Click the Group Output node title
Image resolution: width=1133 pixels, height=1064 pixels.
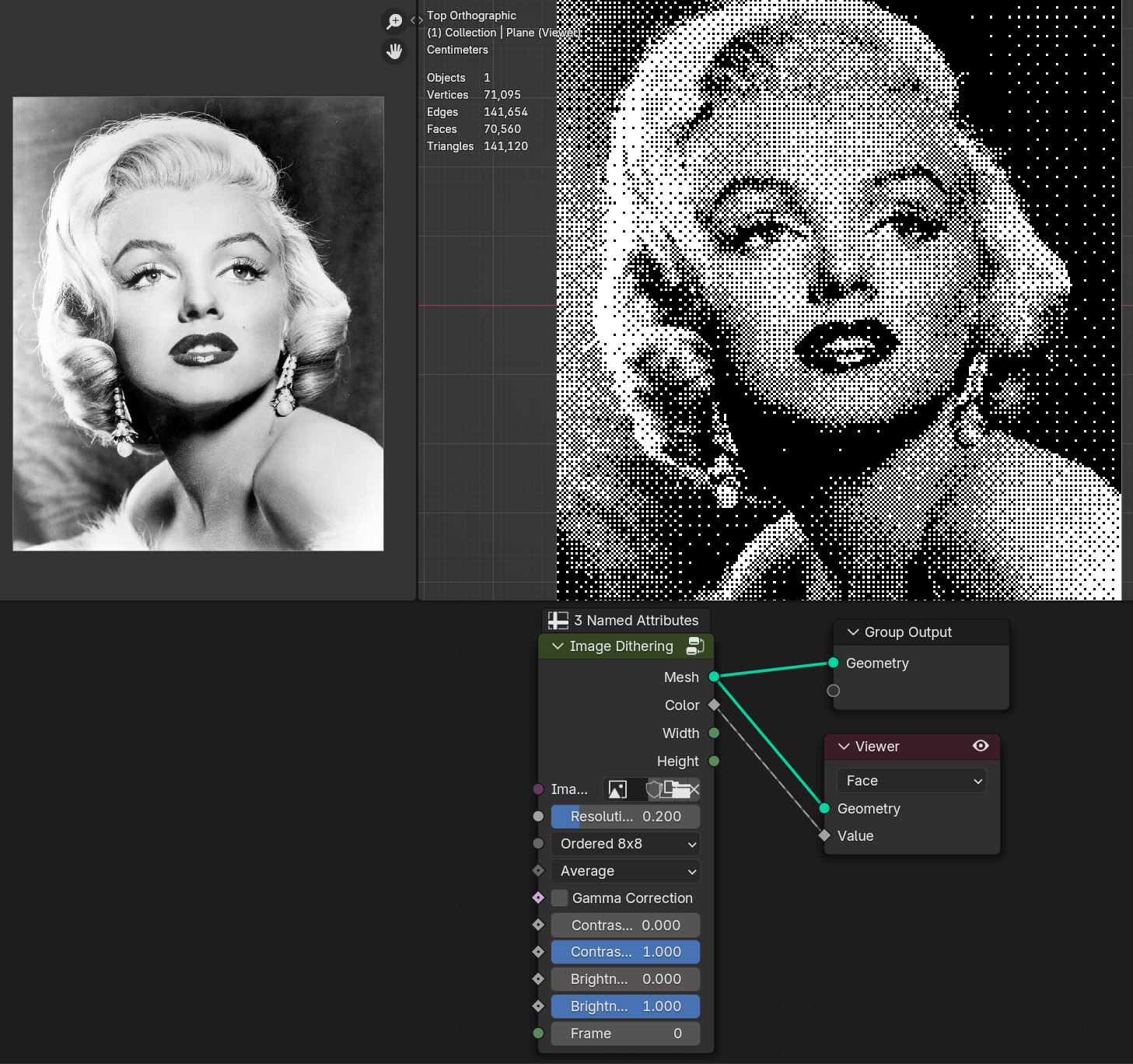908,632
